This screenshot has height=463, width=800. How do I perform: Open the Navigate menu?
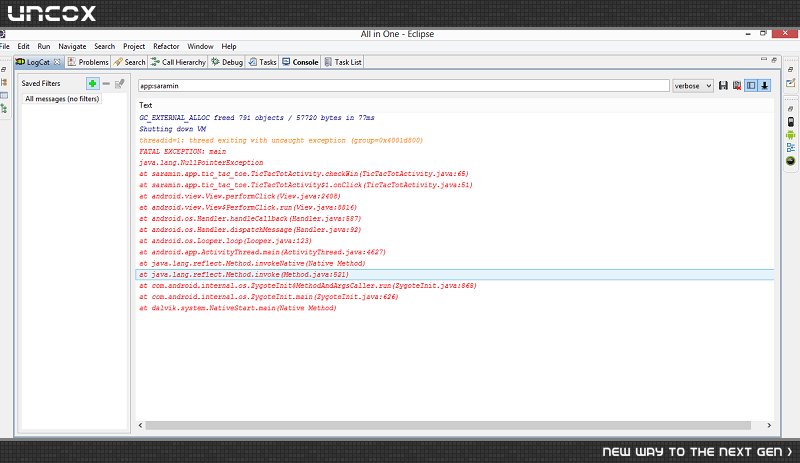72,46
